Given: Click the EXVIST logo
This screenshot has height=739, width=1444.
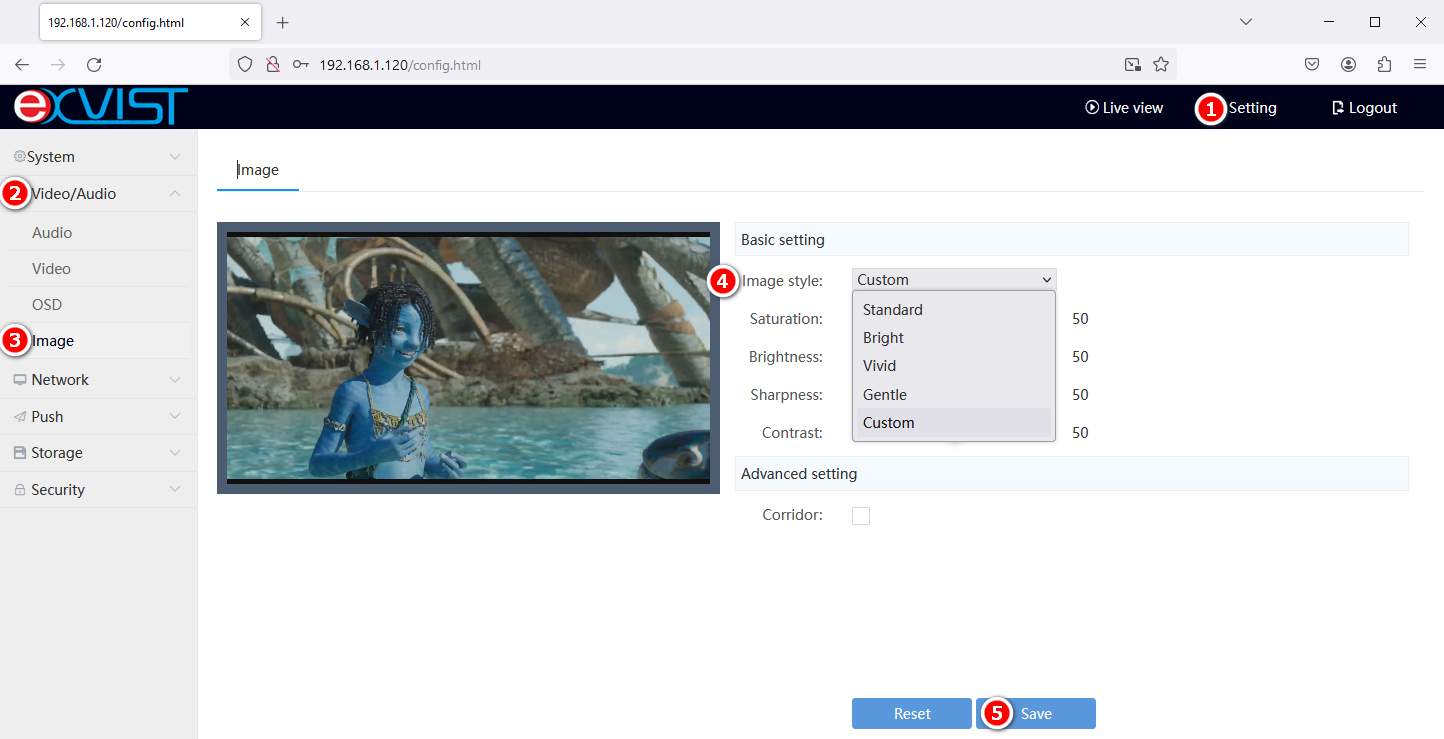Looking at the screenshot, I should pyautogui.click(x=100, y=106).
